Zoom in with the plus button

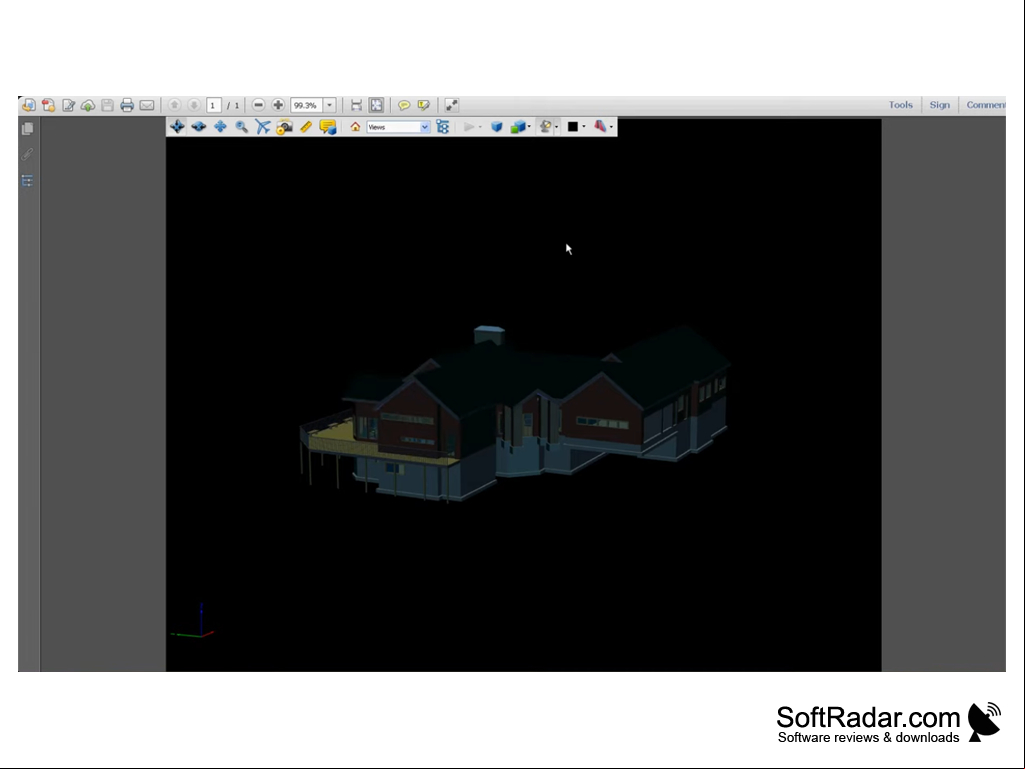click(278, 105)
